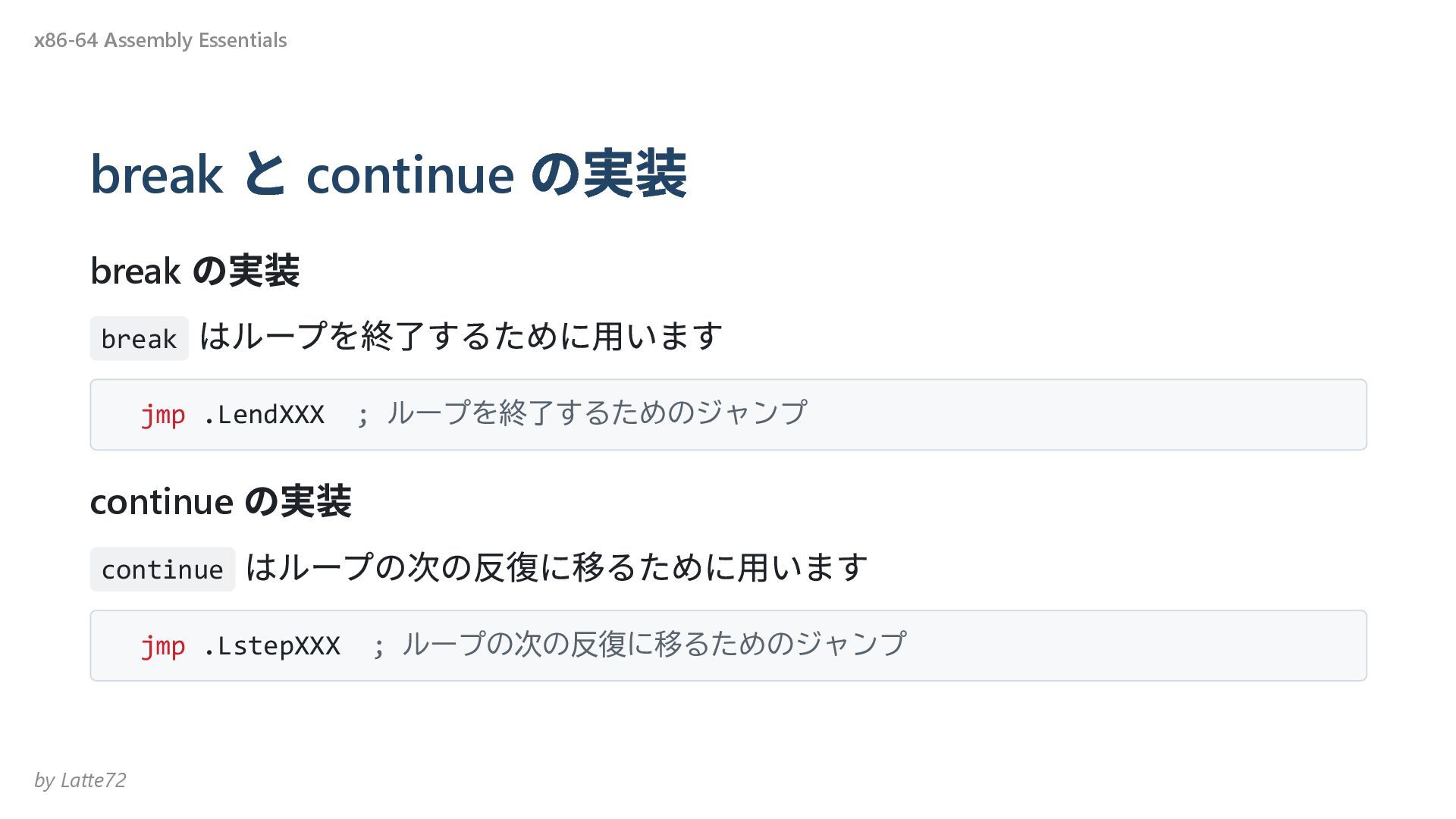Click the '.LstepXXX' label in the second code block
1456x819 pixels.
pos(271,646)
